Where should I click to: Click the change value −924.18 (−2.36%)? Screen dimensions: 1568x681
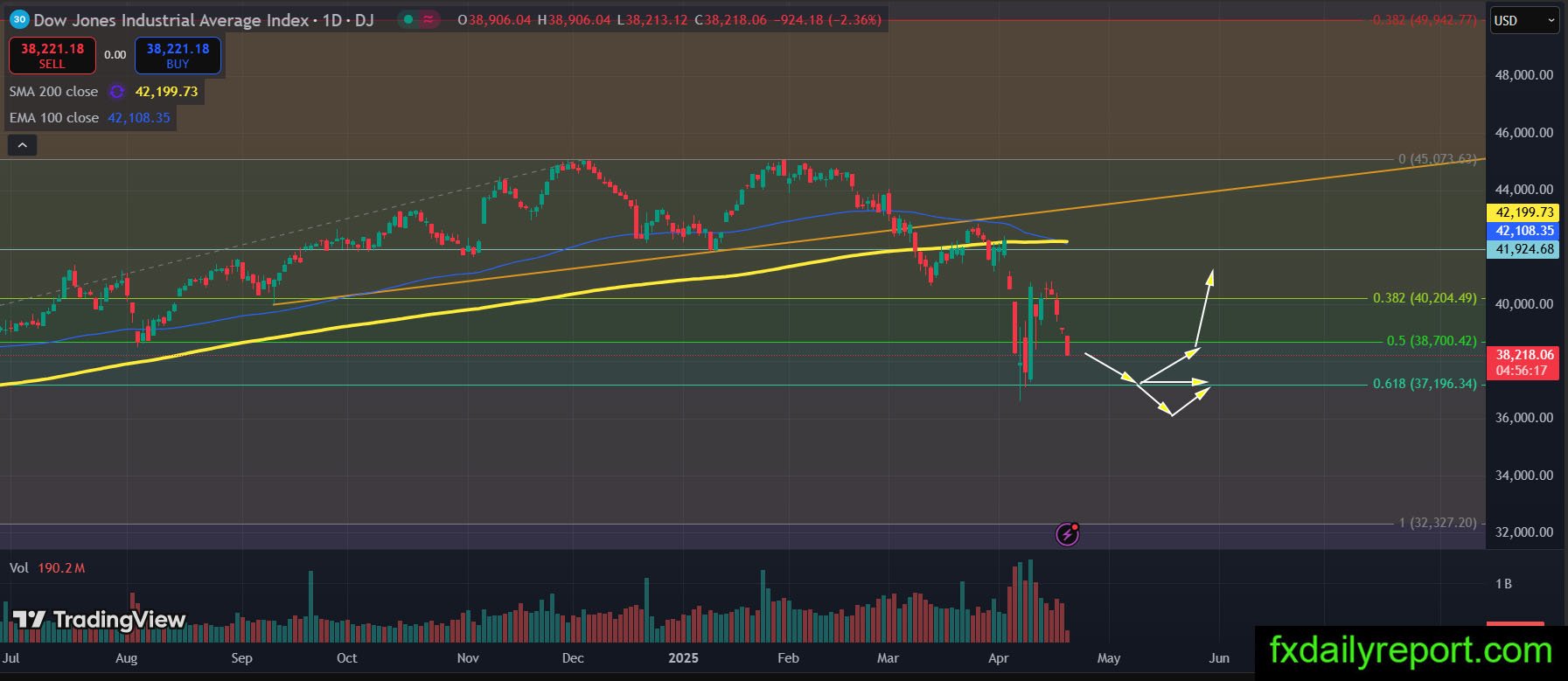tap(828, 19)
